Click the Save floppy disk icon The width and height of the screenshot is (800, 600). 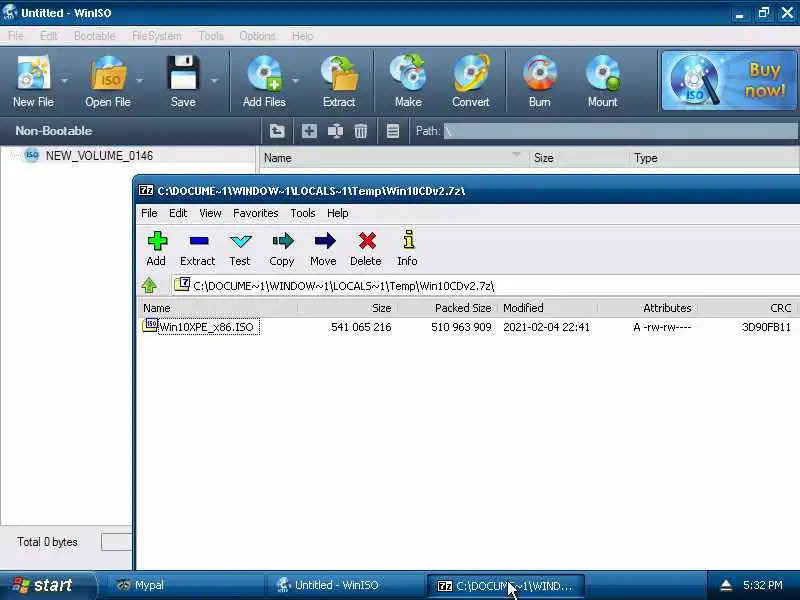183,74
